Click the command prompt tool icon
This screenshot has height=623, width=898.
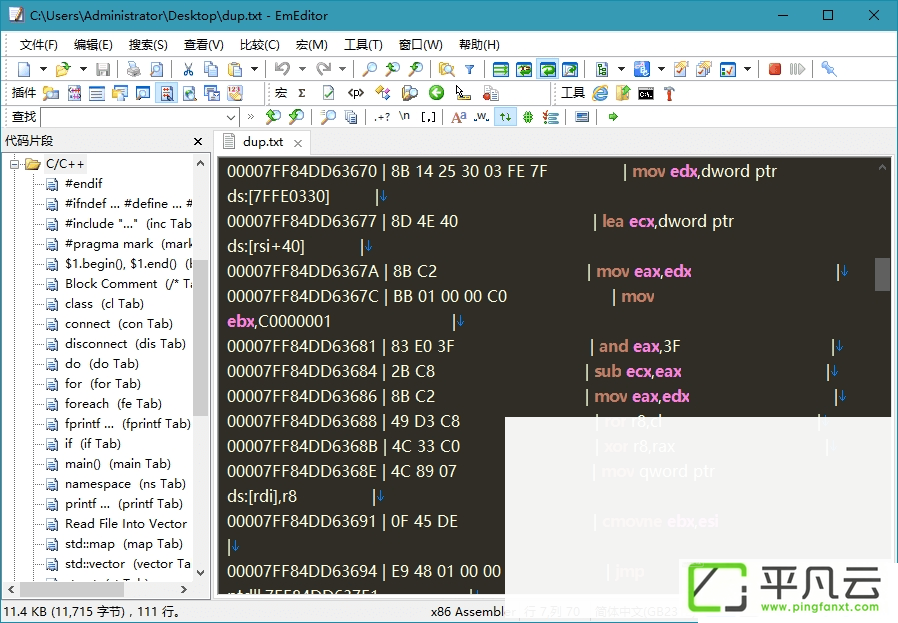pyautogui.click(x=646, y=93)
